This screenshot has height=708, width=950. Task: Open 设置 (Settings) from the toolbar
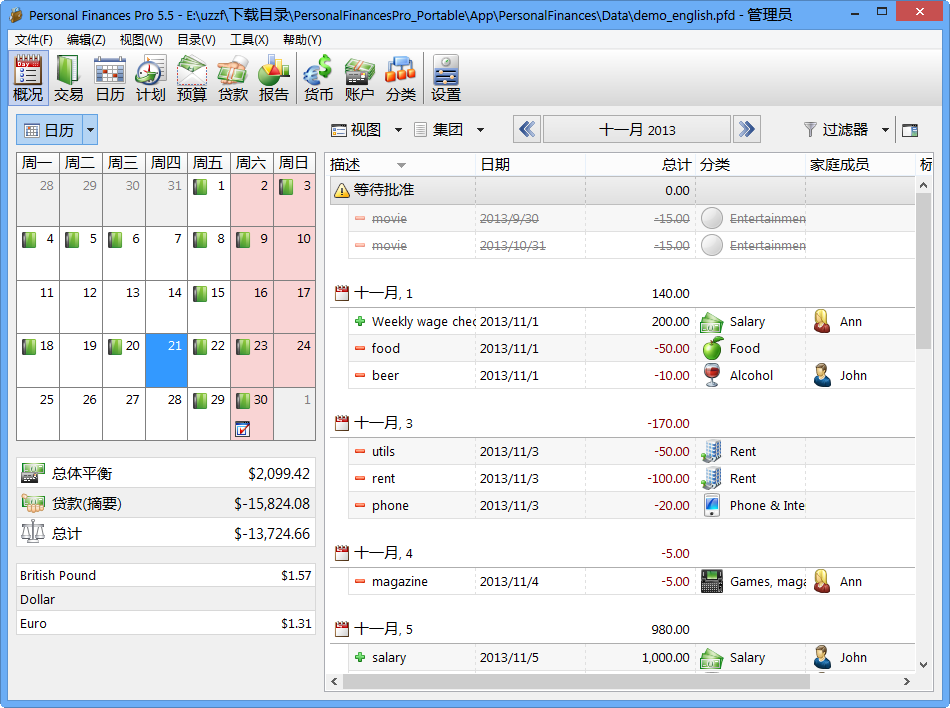coord(445,77)
